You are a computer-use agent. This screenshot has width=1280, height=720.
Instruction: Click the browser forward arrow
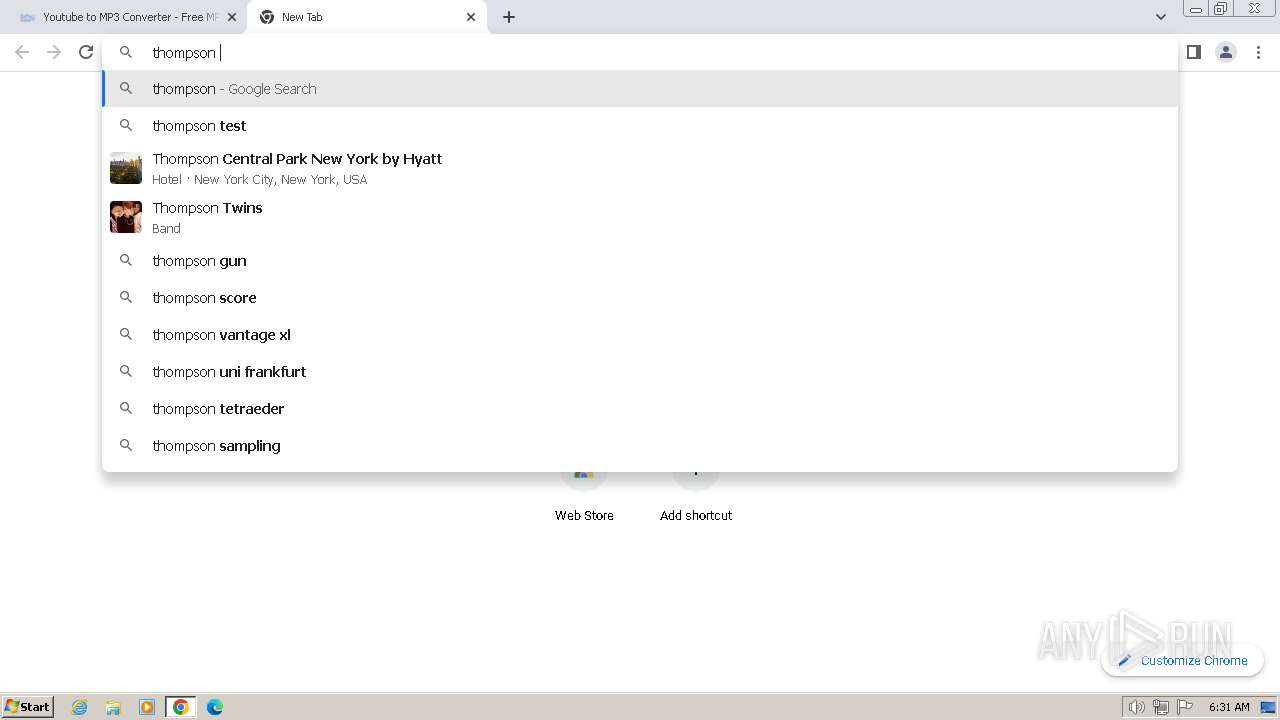coord(54,52)
